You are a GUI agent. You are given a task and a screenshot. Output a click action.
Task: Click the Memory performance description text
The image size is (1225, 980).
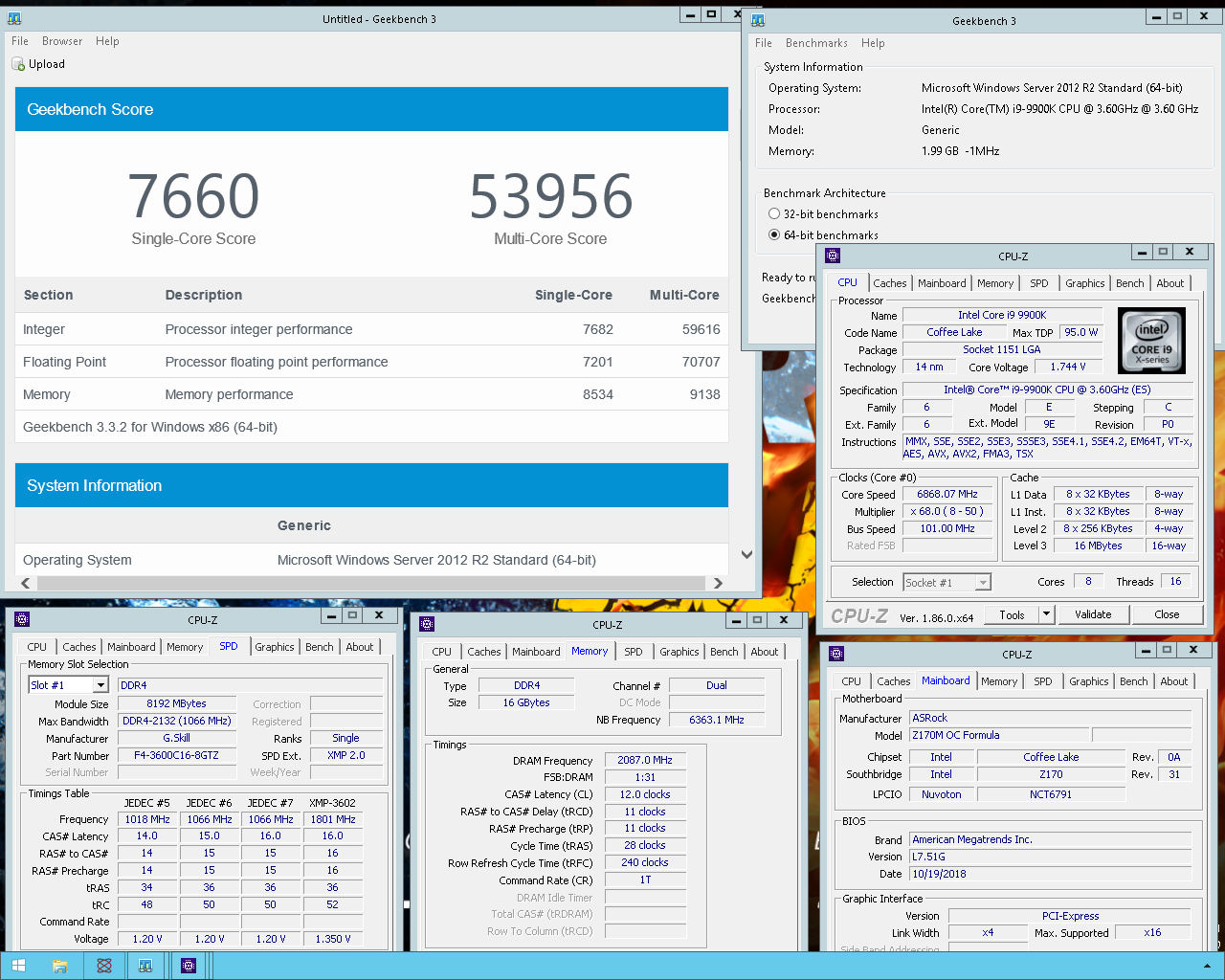(229, 394)
